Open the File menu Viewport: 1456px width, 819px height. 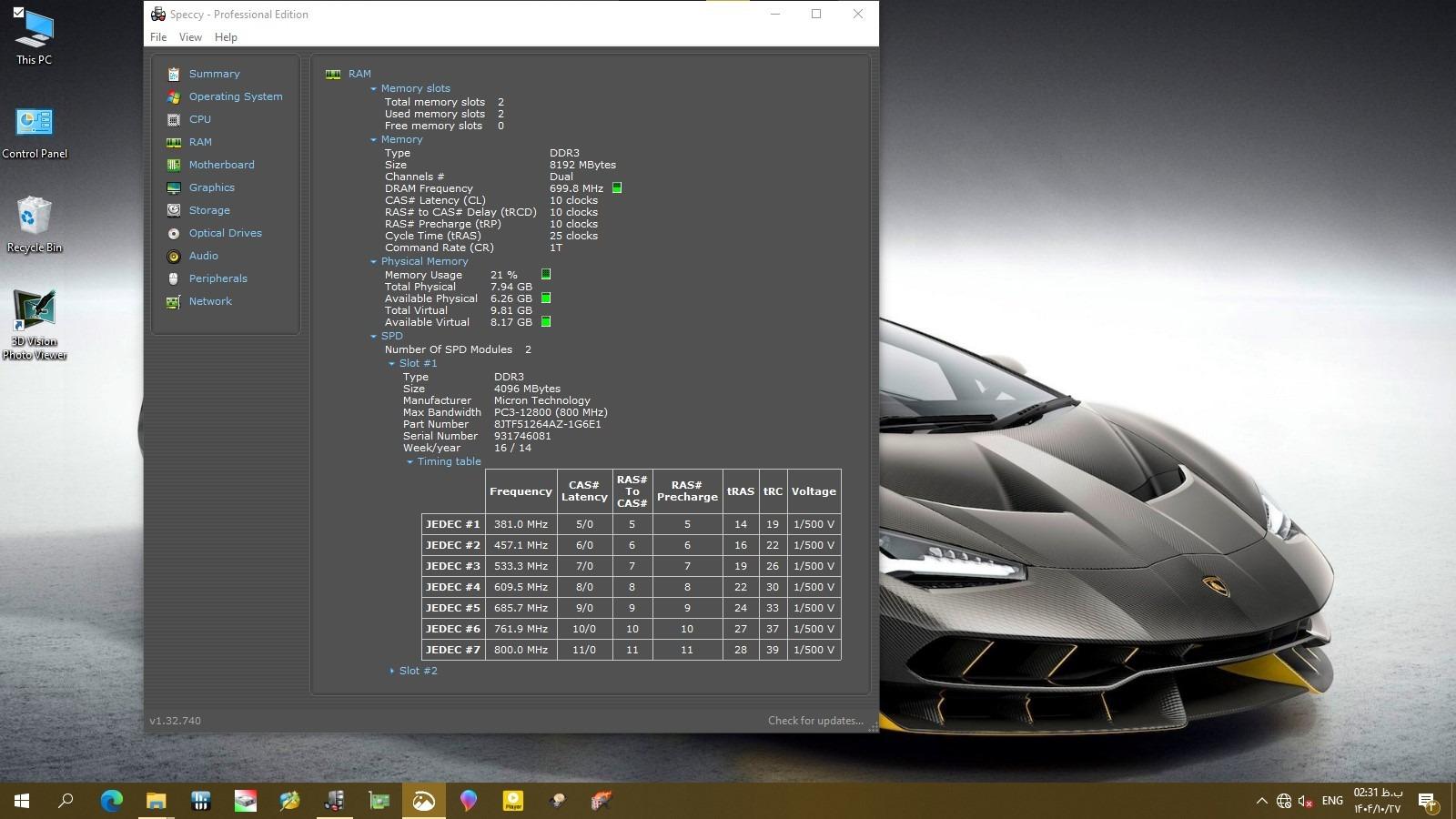point(158,37)
